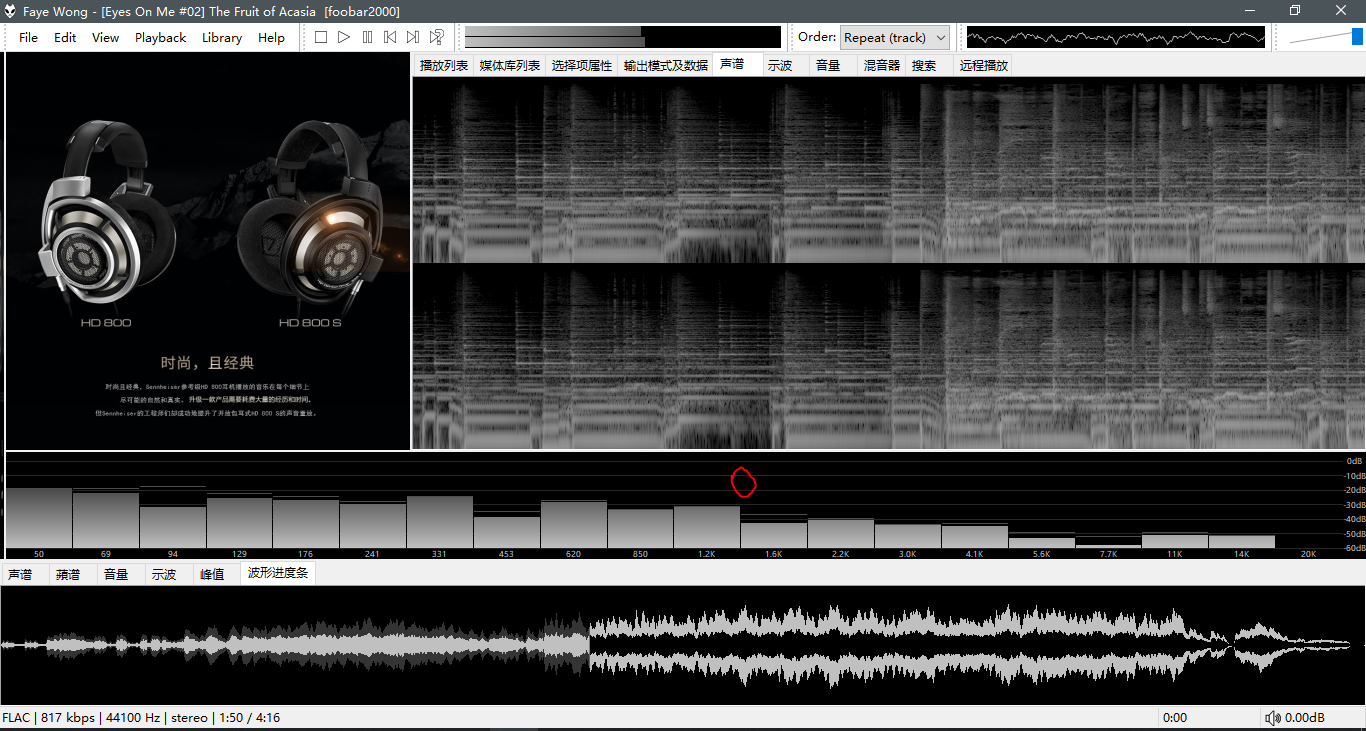Pause the current track
This screenshot has height=731, width=1366.
coord(367,37)
